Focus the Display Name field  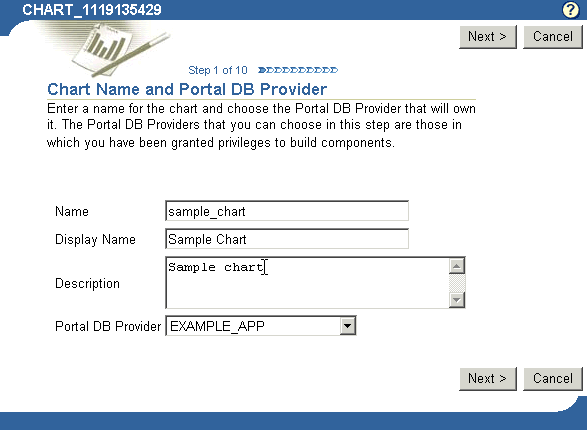[x=287, y=239]
